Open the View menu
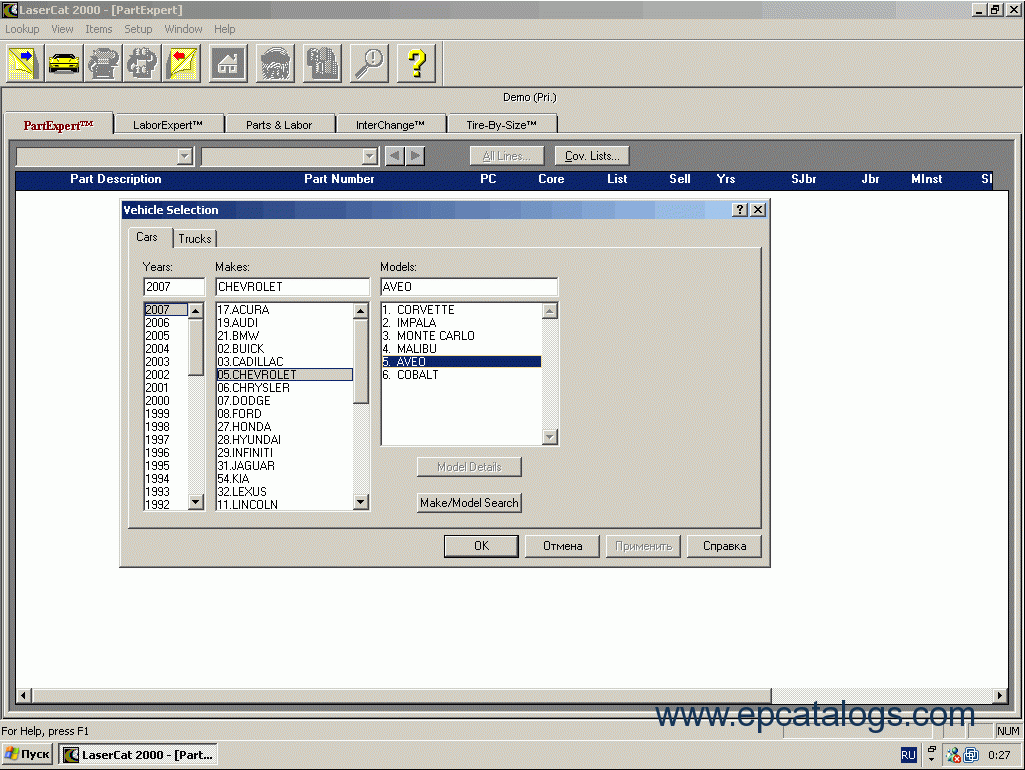 (62, 29)
